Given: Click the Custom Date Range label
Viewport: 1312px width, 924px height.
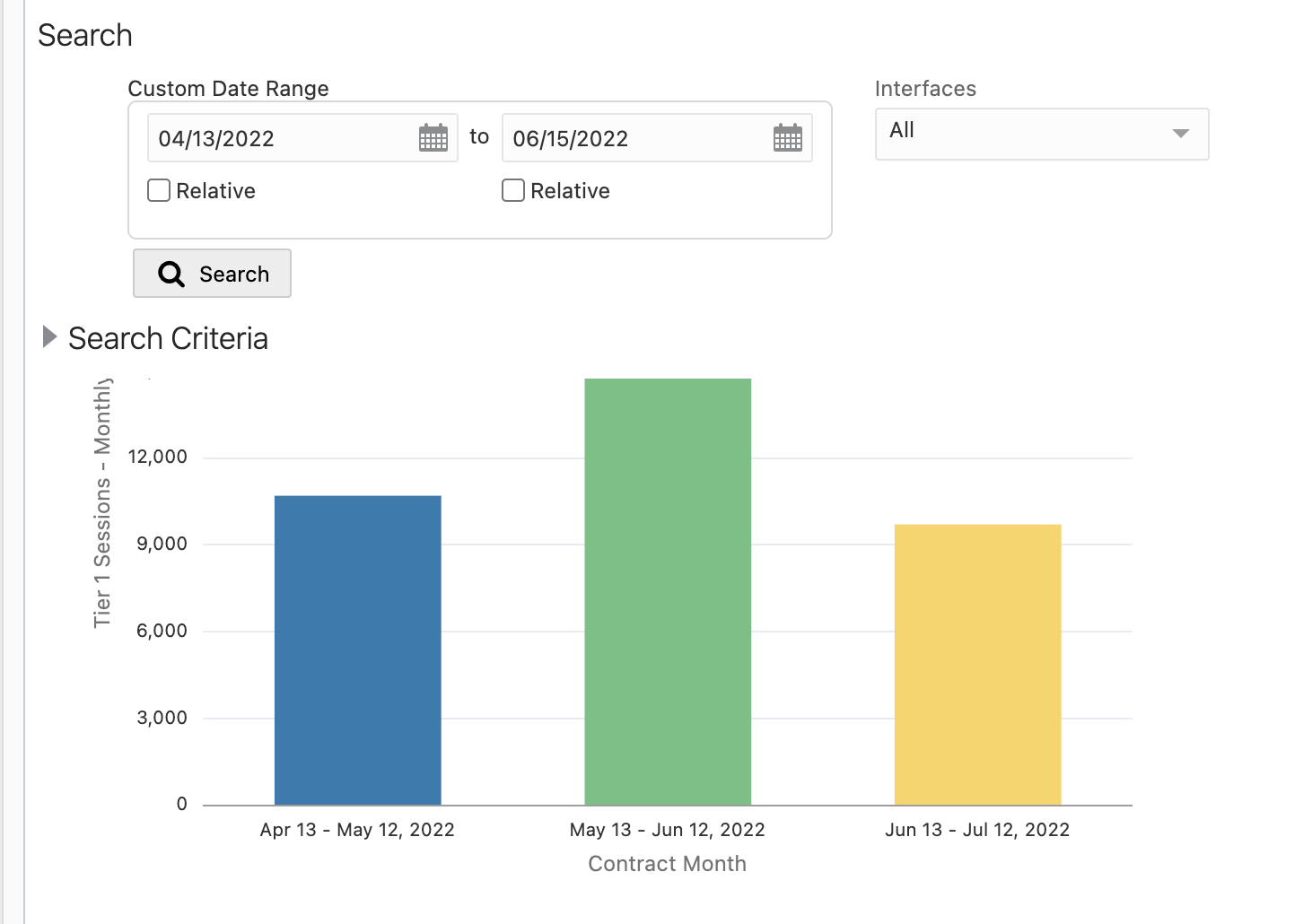Looking at the screenshot, I should 228,89.
